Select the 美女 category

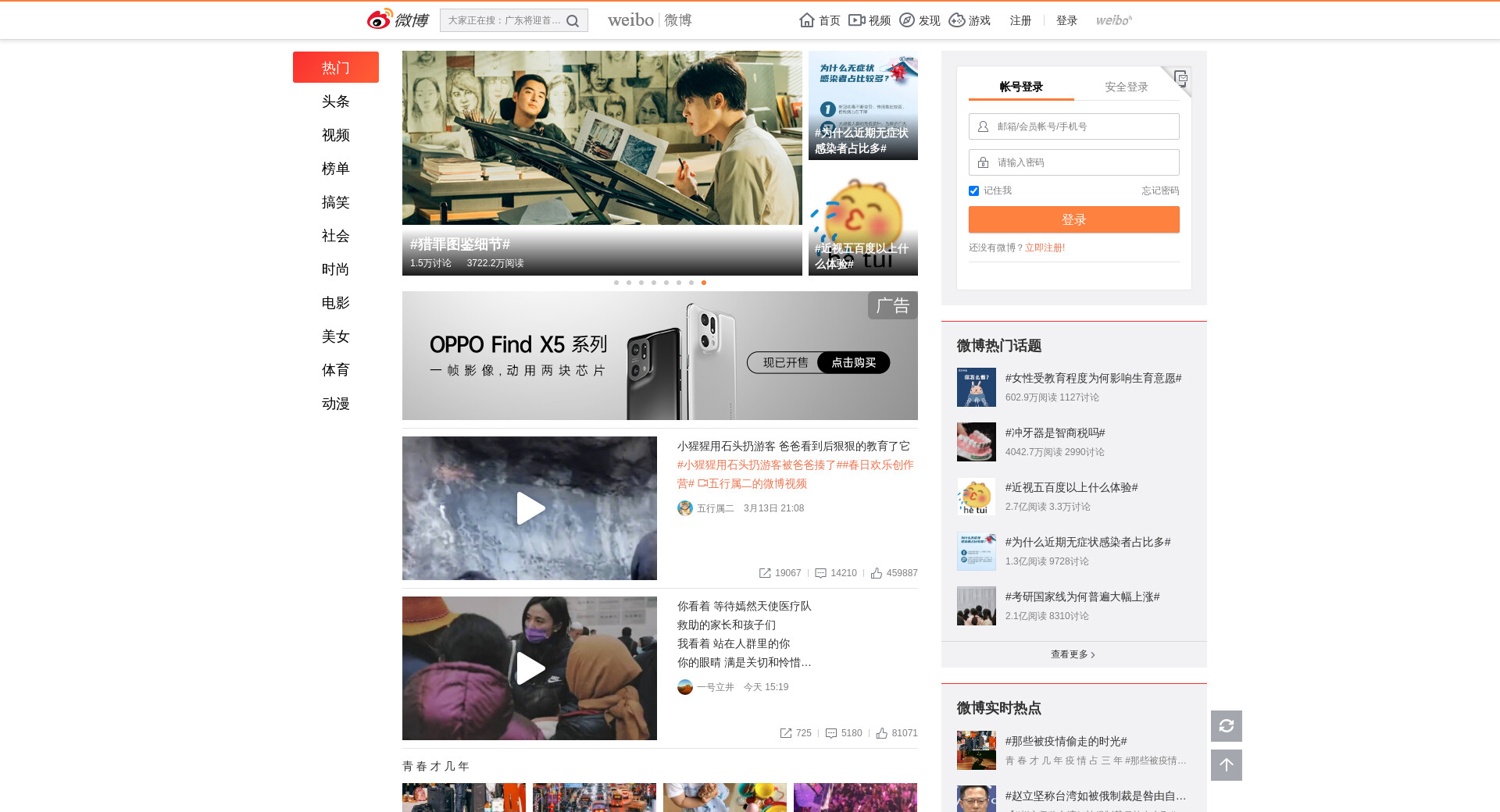pyautogui.click(x=336, y=337)
